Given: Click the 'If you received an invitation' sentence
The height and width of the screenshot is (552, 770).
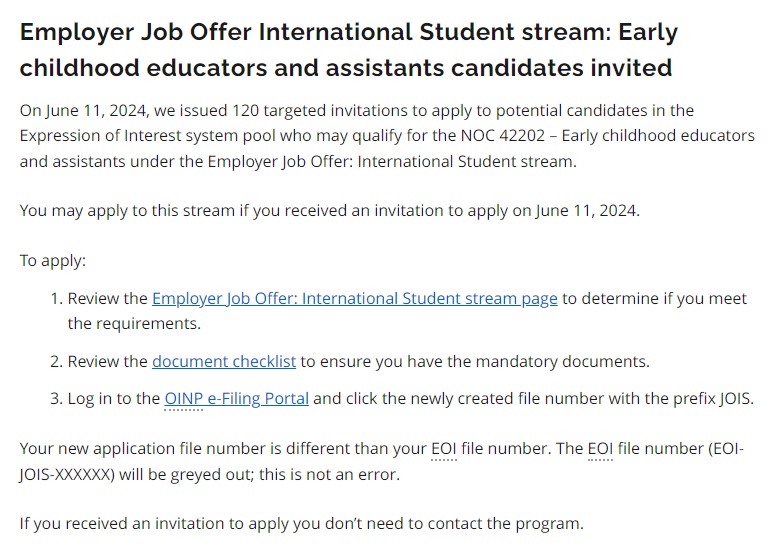Looking at the screenshot, I should 302,524.
